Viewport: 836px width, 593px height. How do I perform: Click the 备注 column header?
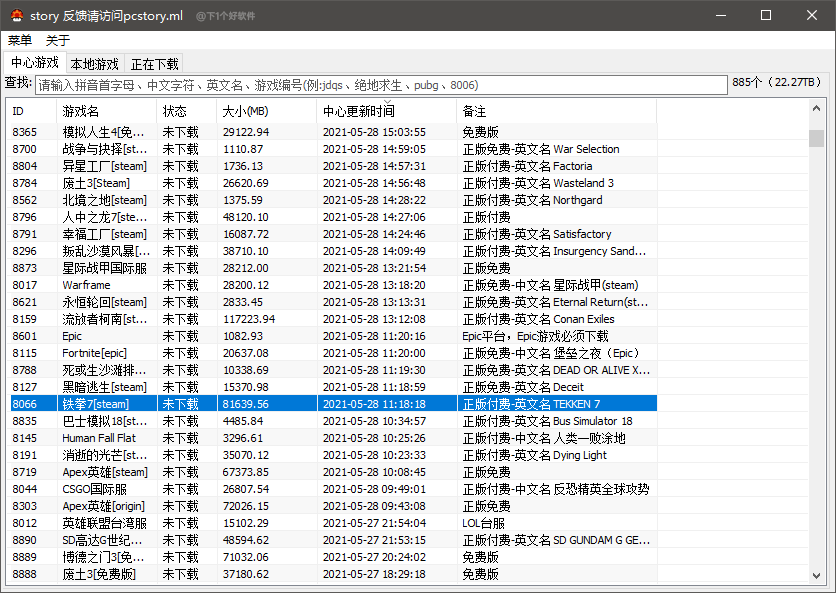point(555,111)
